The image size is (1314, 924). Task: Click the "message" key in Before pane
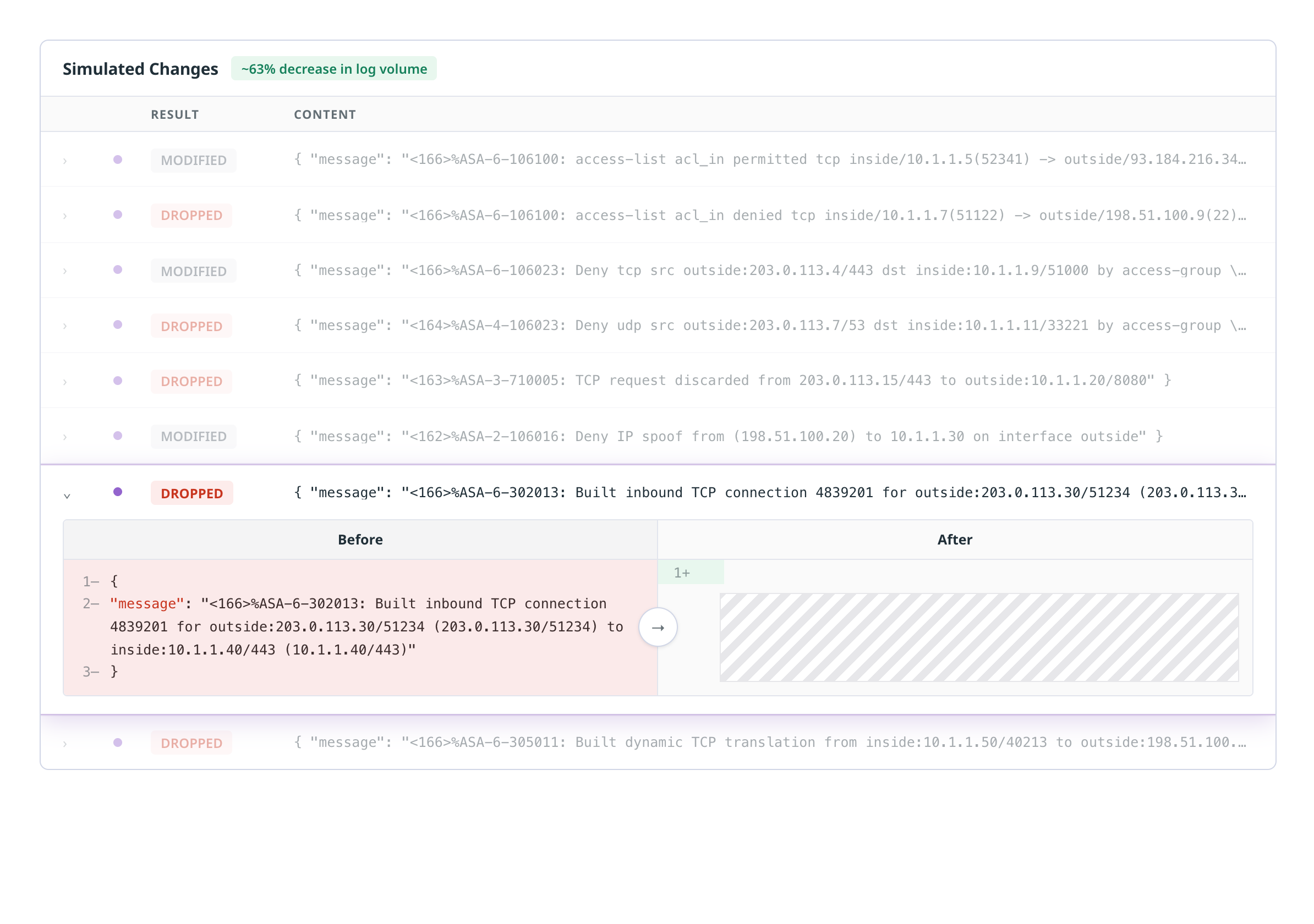(x=147, y=603)
